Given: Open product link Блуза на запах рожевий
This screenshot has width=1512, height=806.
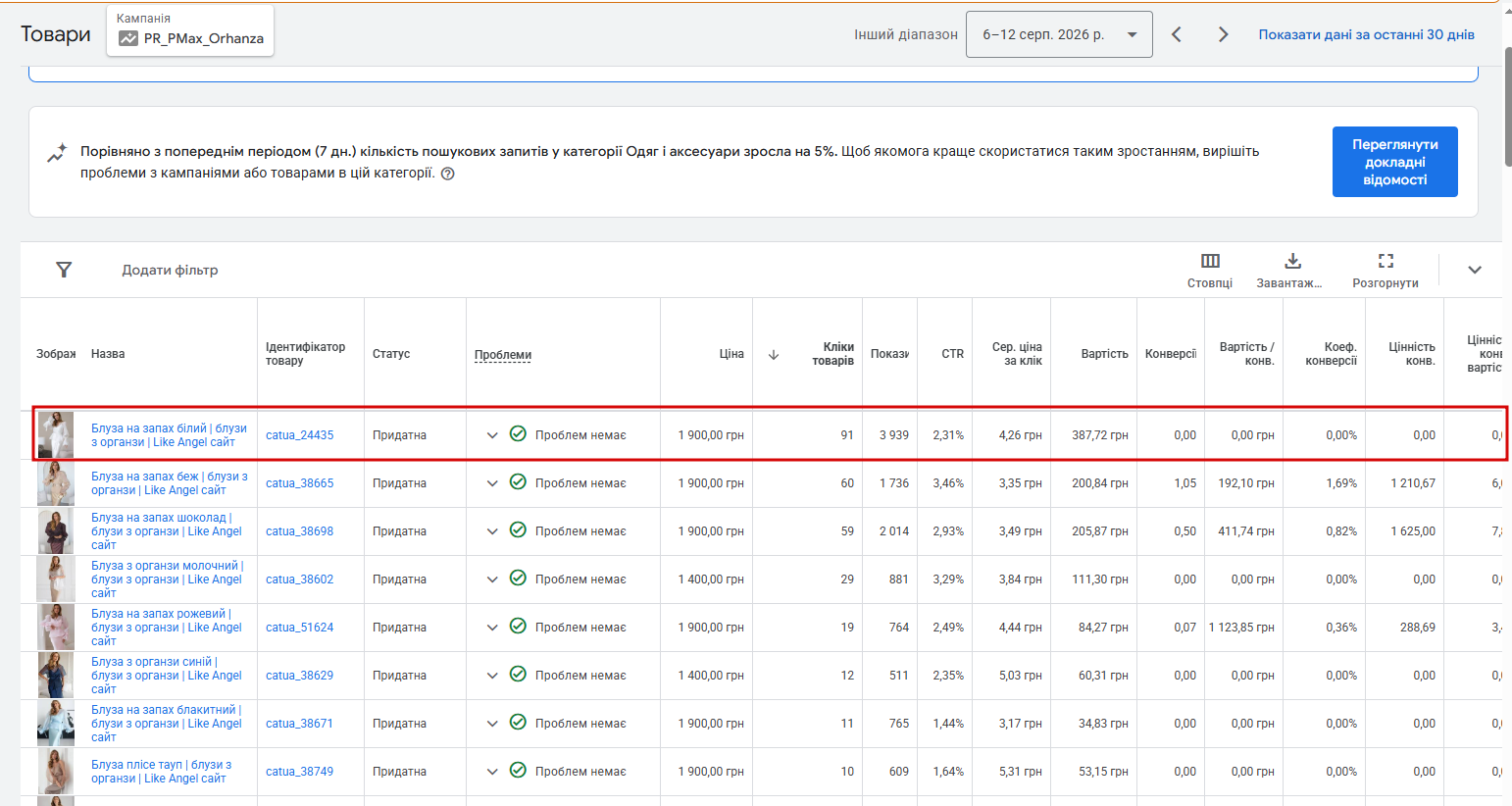Looking at the screenshot, I should (x=167, y=628).
